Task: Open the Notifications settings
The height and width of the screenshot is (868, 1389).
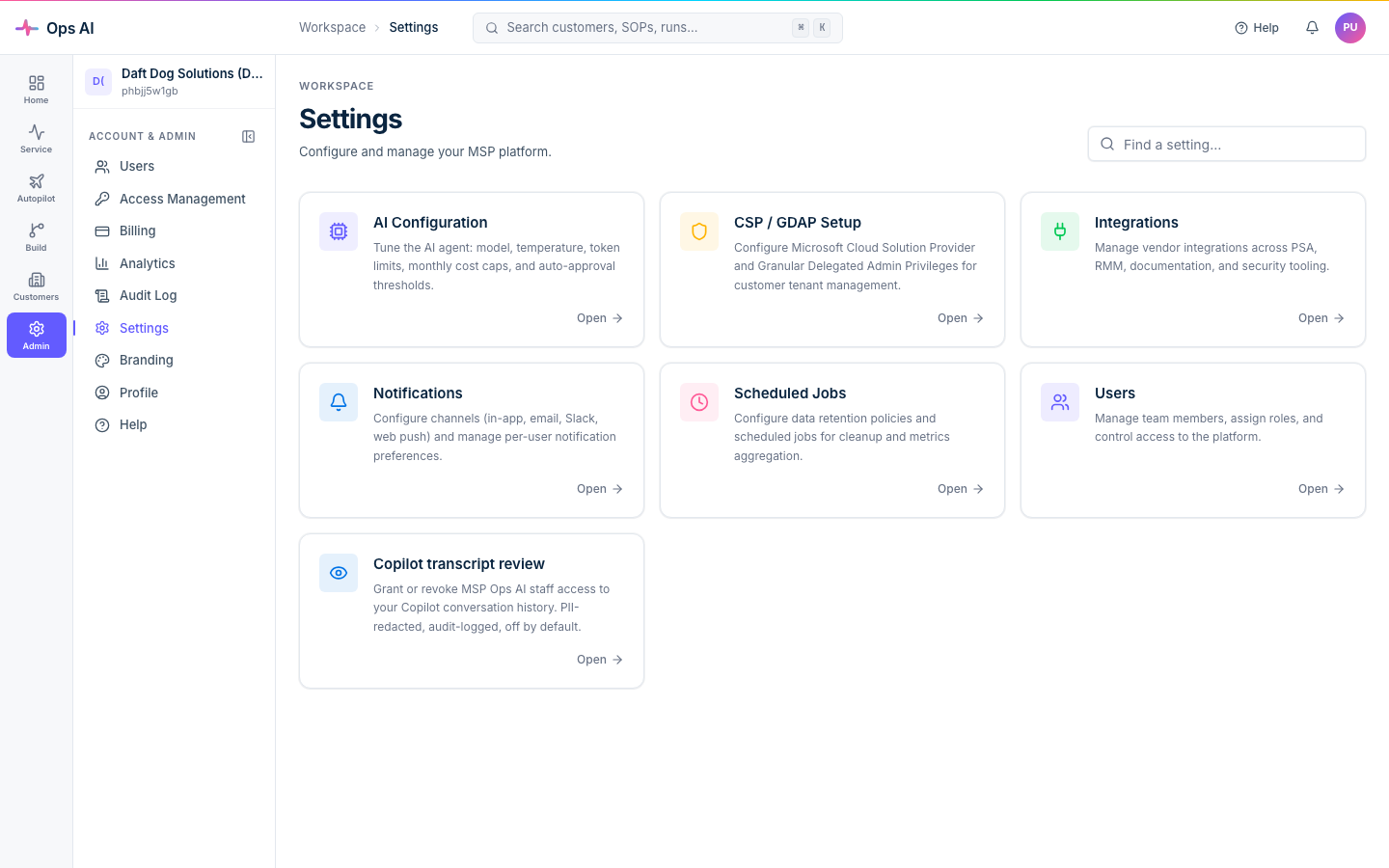Action: (600, 489)
